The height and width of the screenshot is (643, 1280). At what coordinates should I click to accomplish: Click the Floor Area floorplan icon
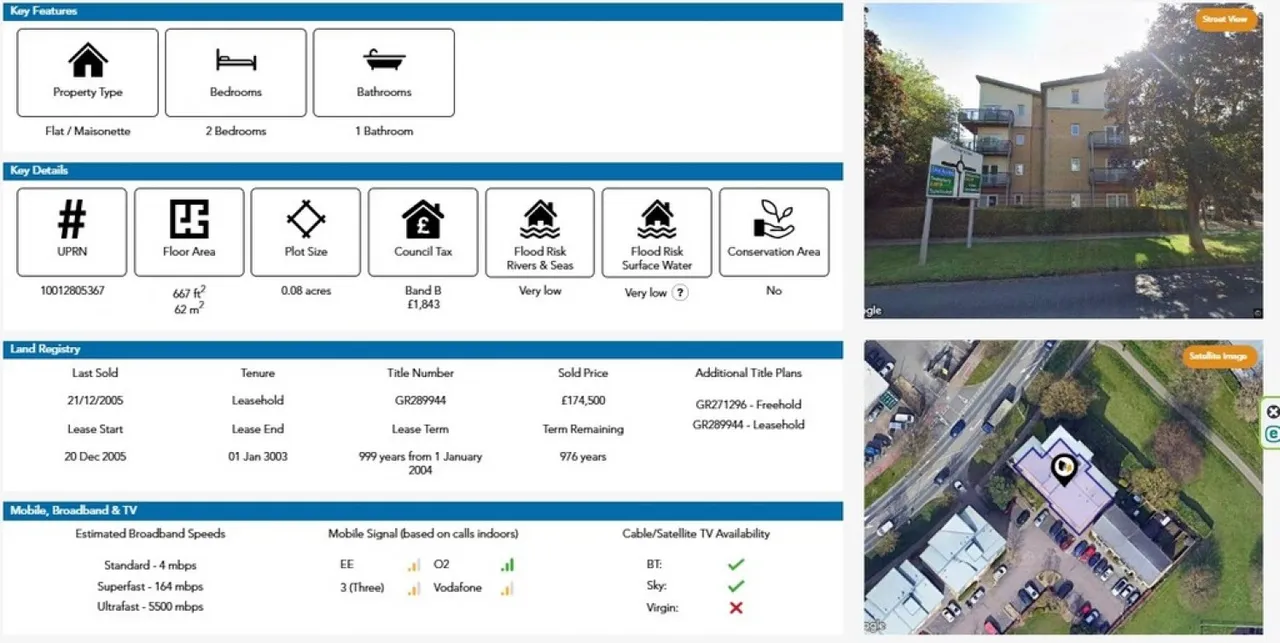[x=189, y=219]
